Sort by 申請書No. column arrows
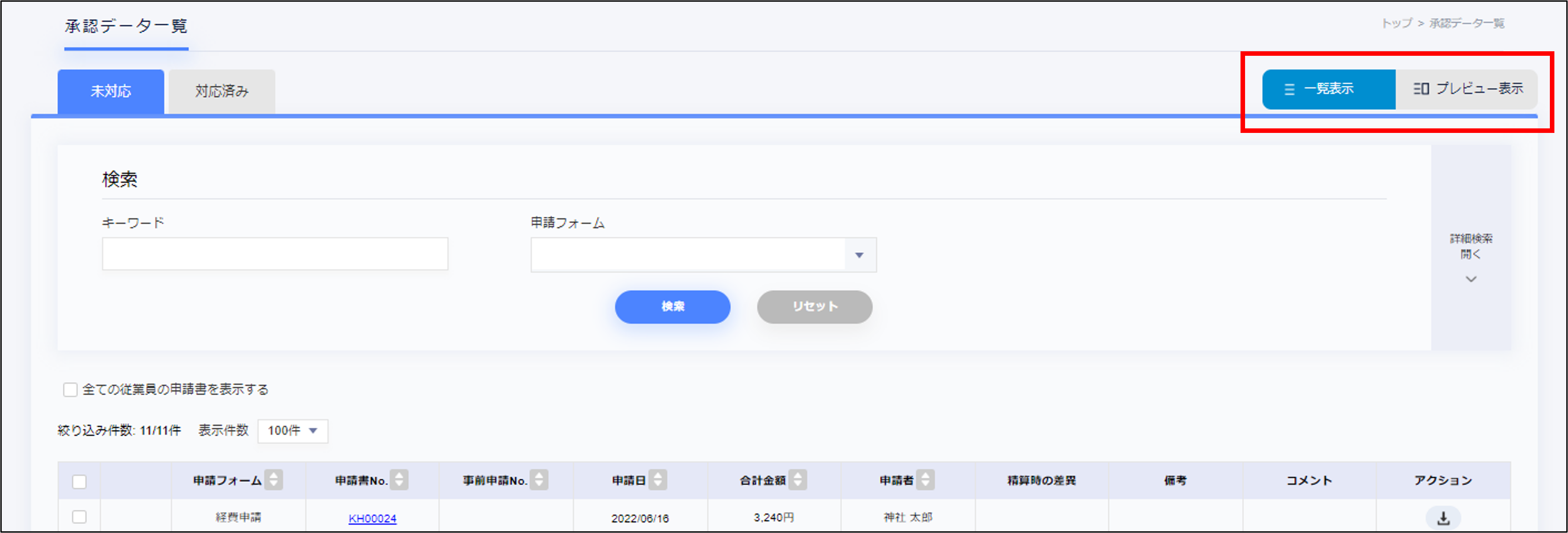This screenshot has height=533, width=1568. [x=399, y=480]
